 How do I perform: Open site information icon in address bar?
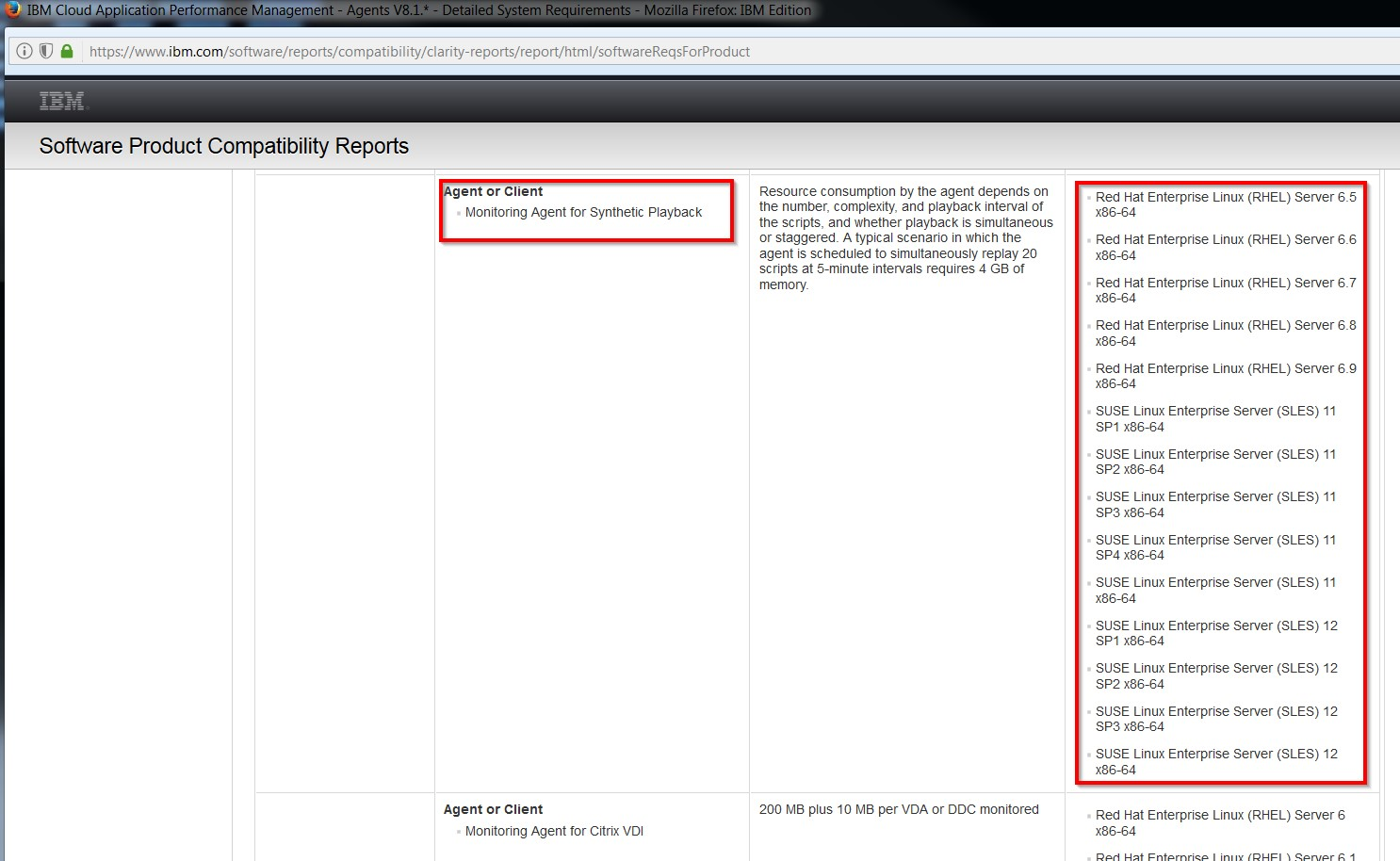(x=25, y=51)
